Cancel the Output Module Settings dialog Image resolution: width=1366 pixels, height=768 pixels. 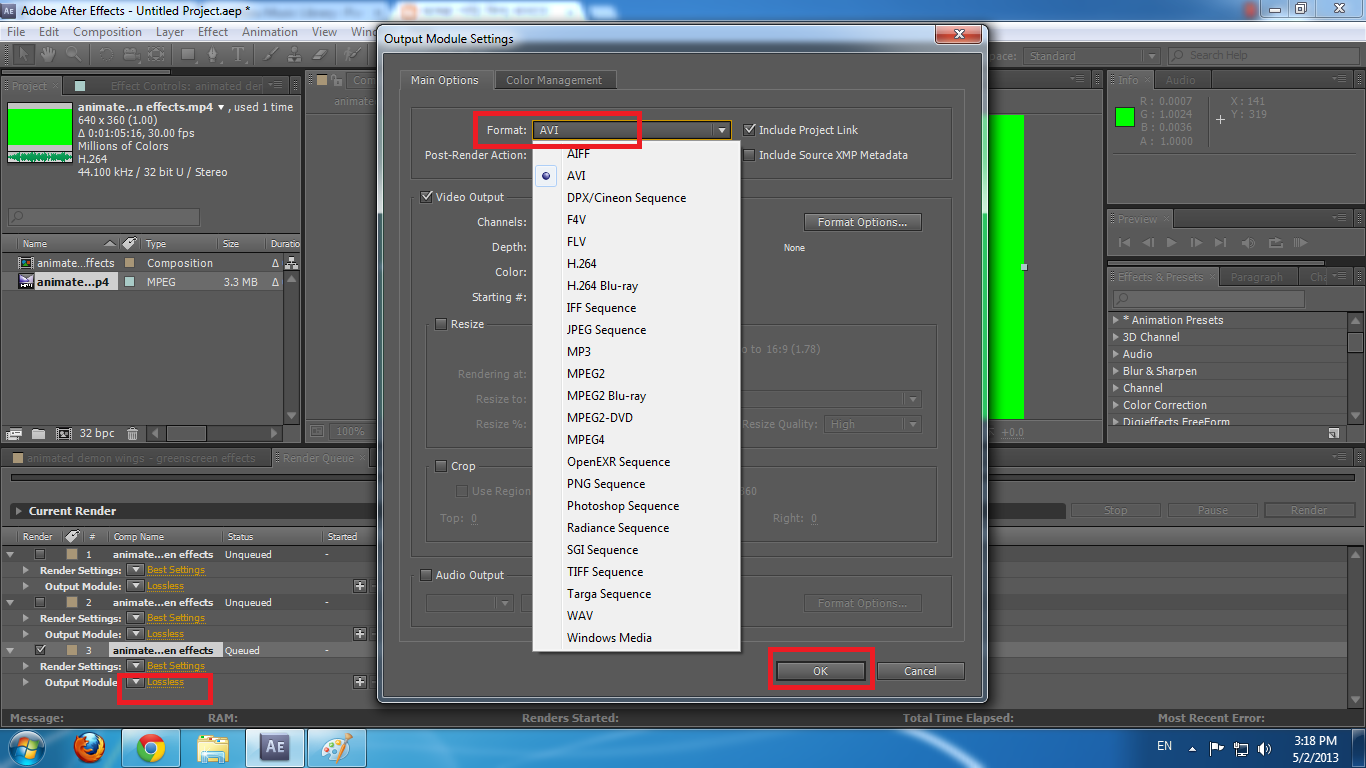tap(920, 671)
